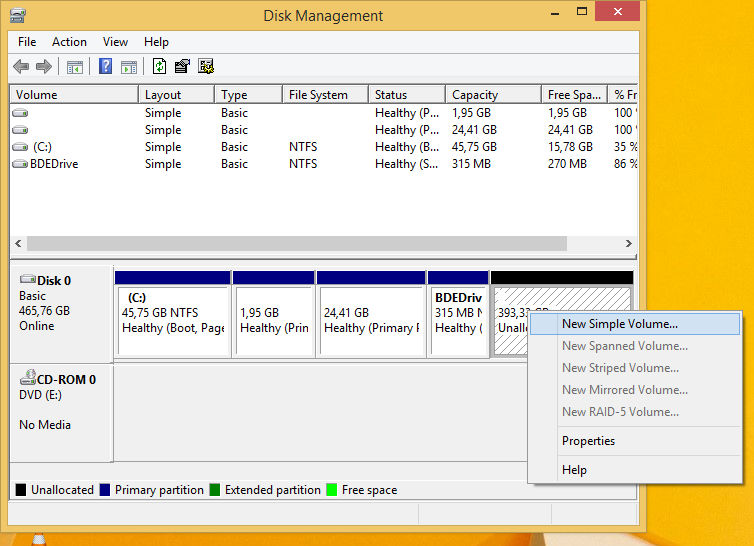Click Healthy (B... status in the C: row
This screenshot has height=546, width=754.
[407, 147]
